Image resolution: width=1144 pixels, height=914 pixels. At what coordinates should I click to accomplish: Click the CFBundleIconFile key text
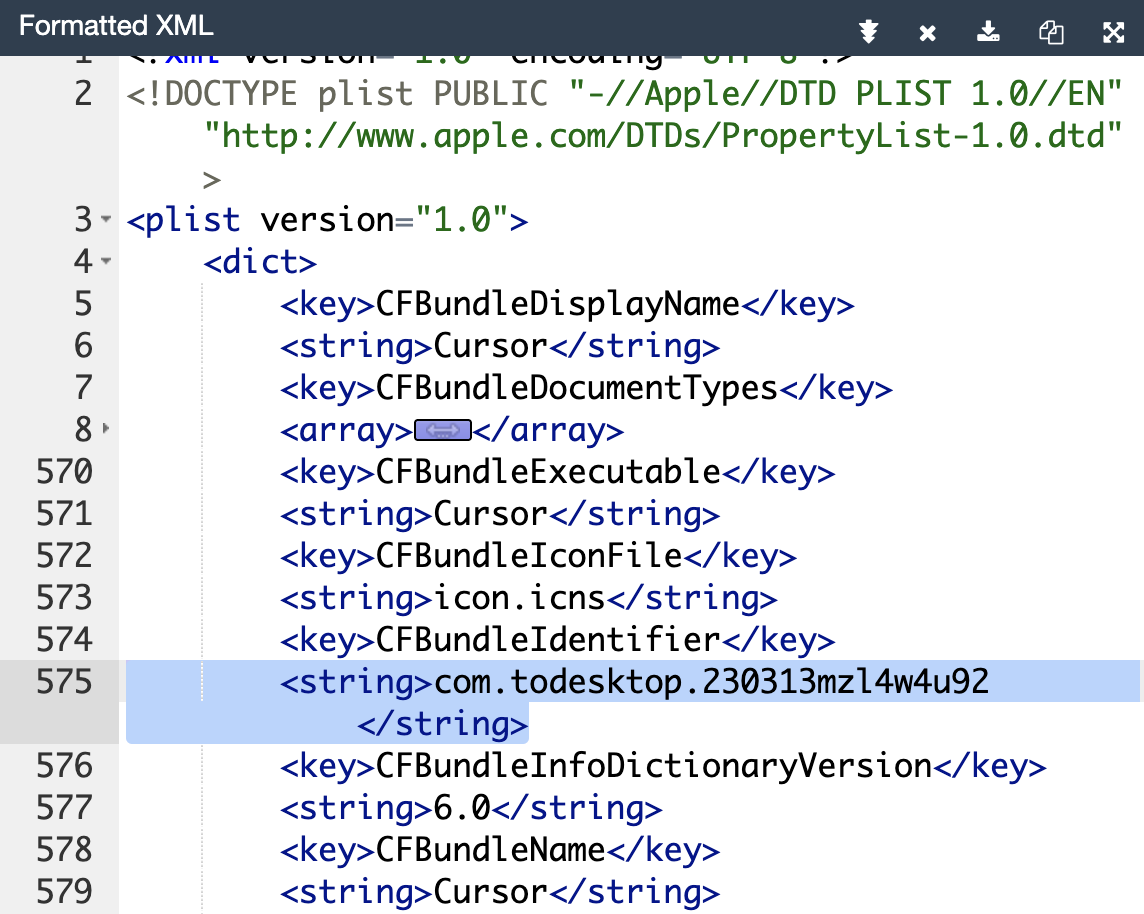pos(530,556)
